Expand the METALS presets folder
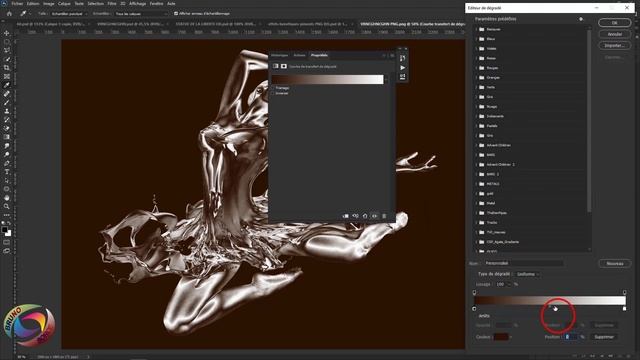 tap(477, 184)
